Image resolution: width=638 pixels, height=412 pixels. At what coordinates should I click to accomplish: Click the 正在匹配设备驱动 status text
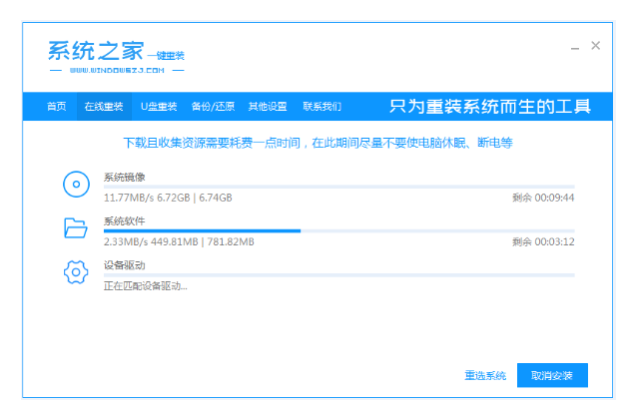pos(146,286)
